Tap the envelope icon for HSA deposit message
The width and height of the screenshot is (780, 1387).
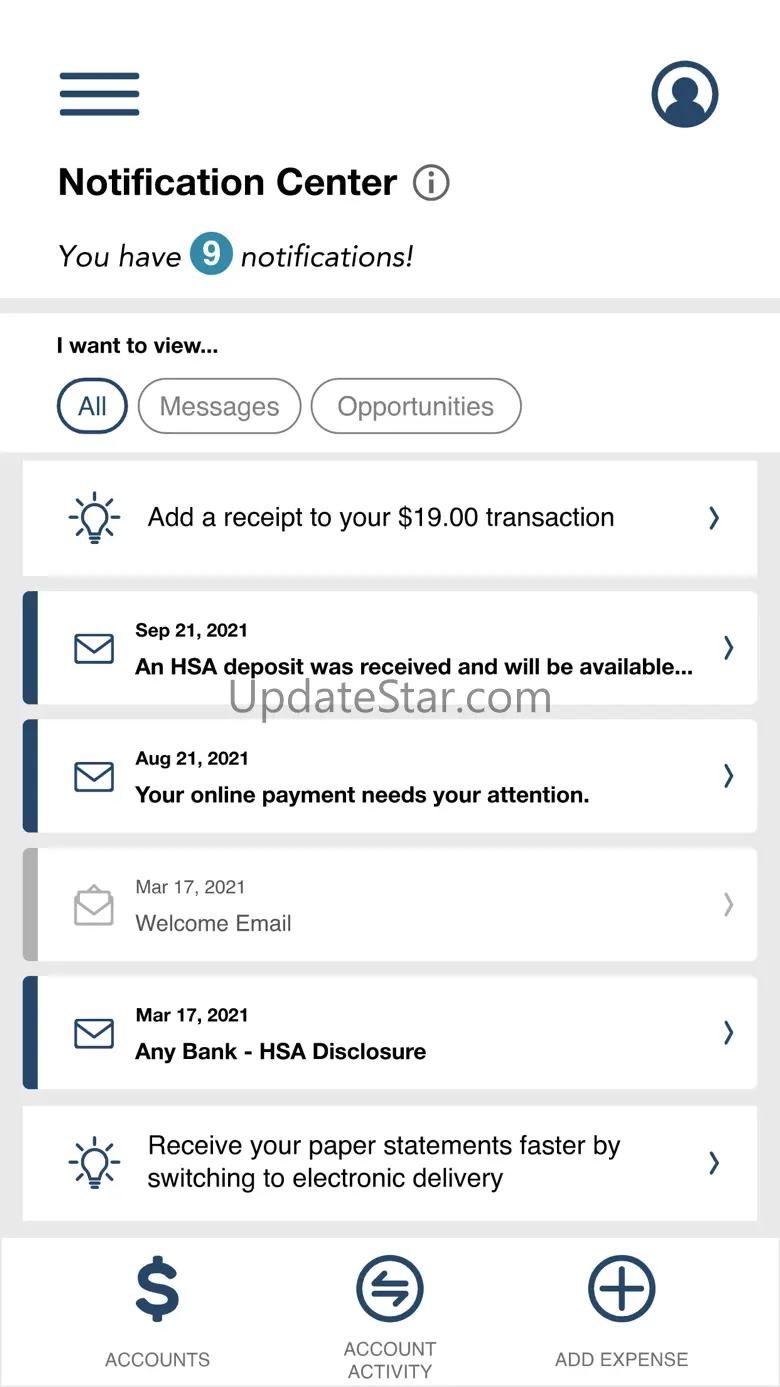coord(94,648)
